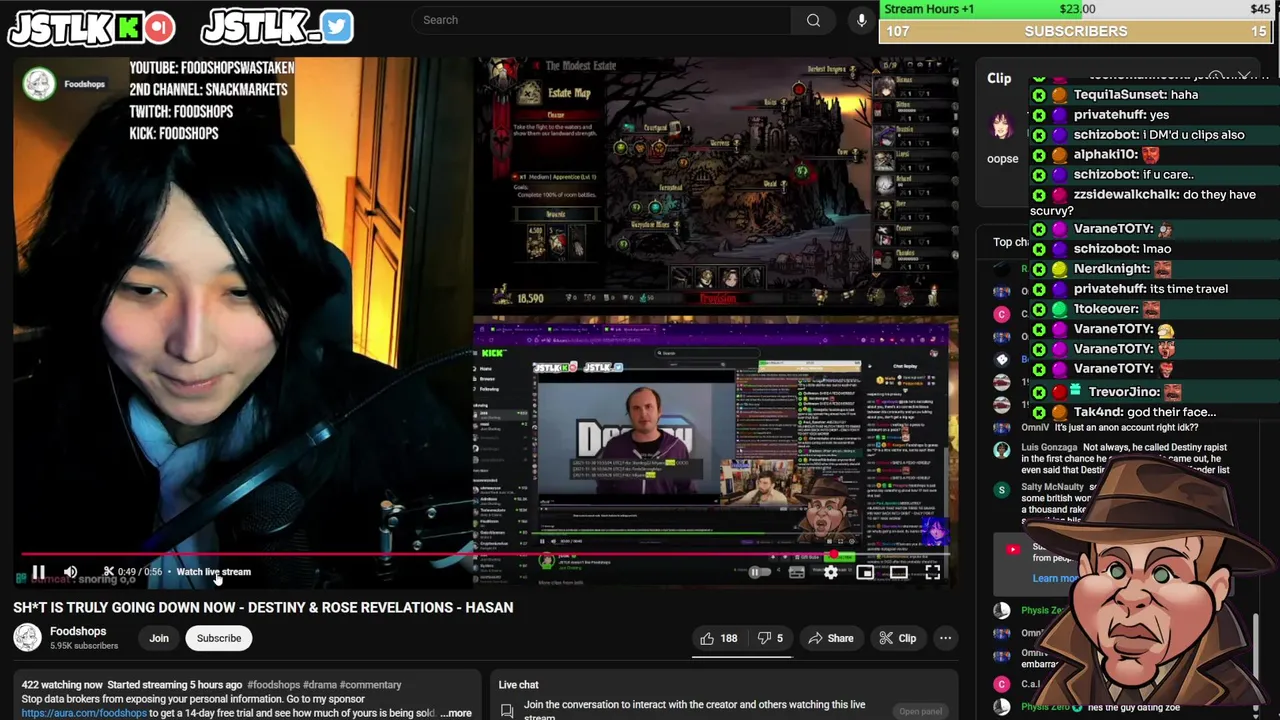Join the Foodshops channel membership
Viewport: 1280px width, 720px height.
159,638
